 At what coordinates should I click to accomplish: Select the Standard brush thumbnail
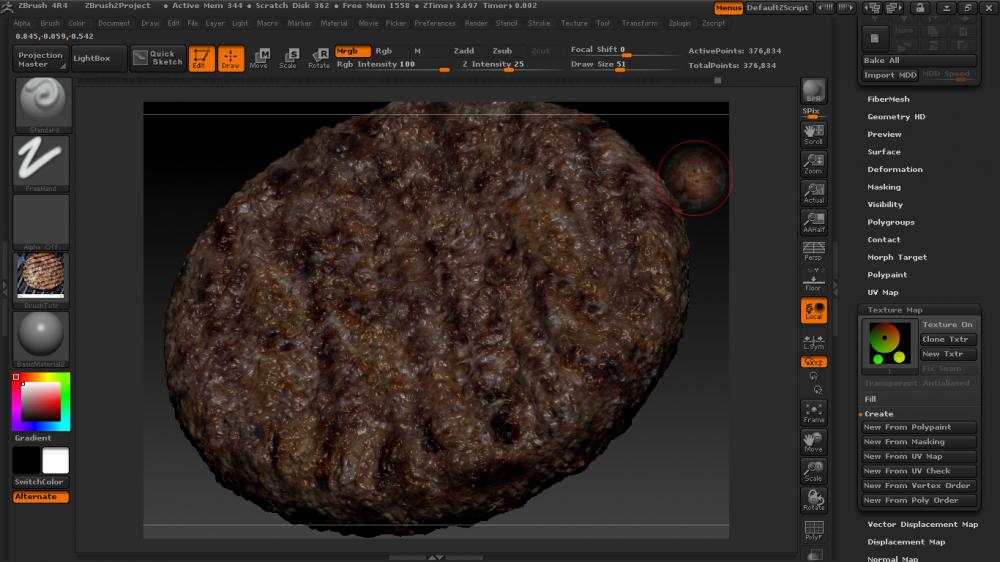[41, 103]
